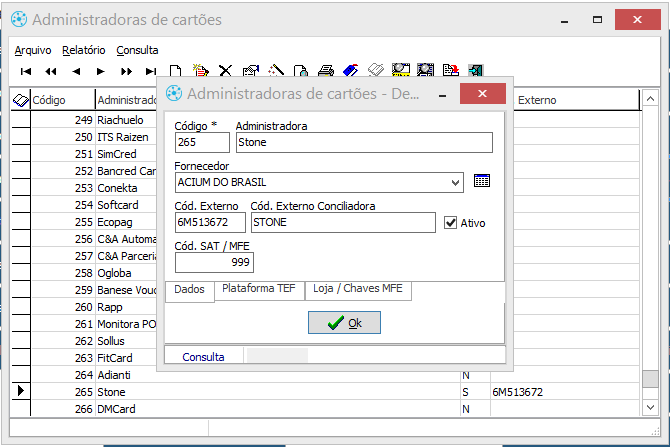Click the Administradora column header in grid

126,100
